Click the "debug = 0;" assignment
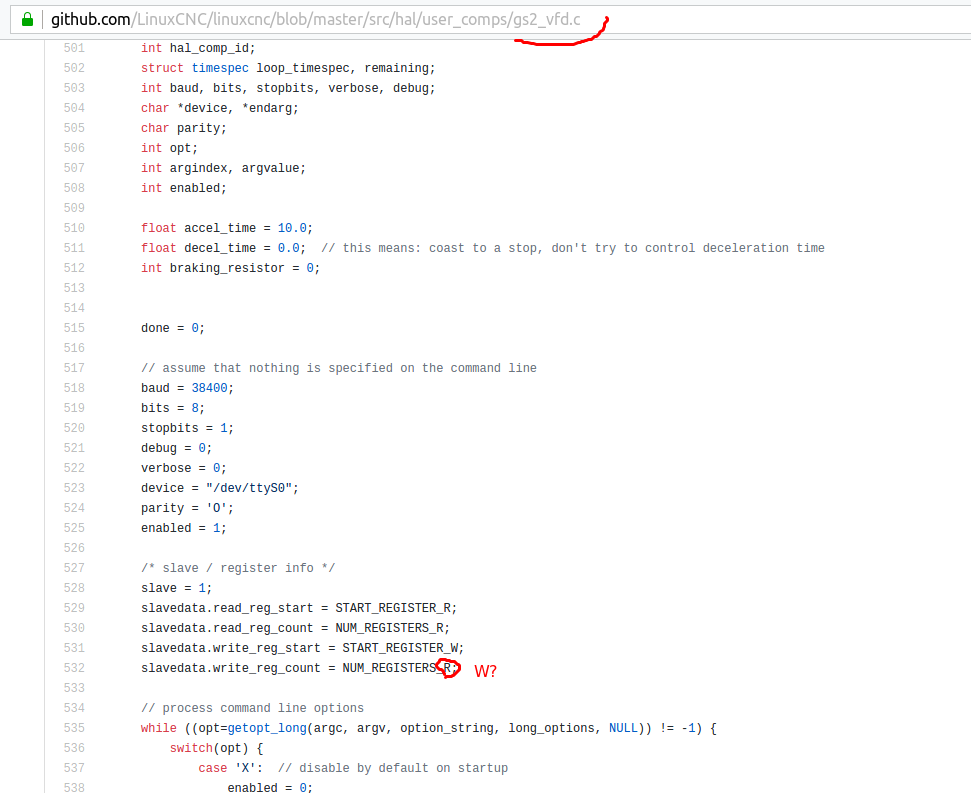The height and width of the screenshot is (793, 972). tap(176, 448)
